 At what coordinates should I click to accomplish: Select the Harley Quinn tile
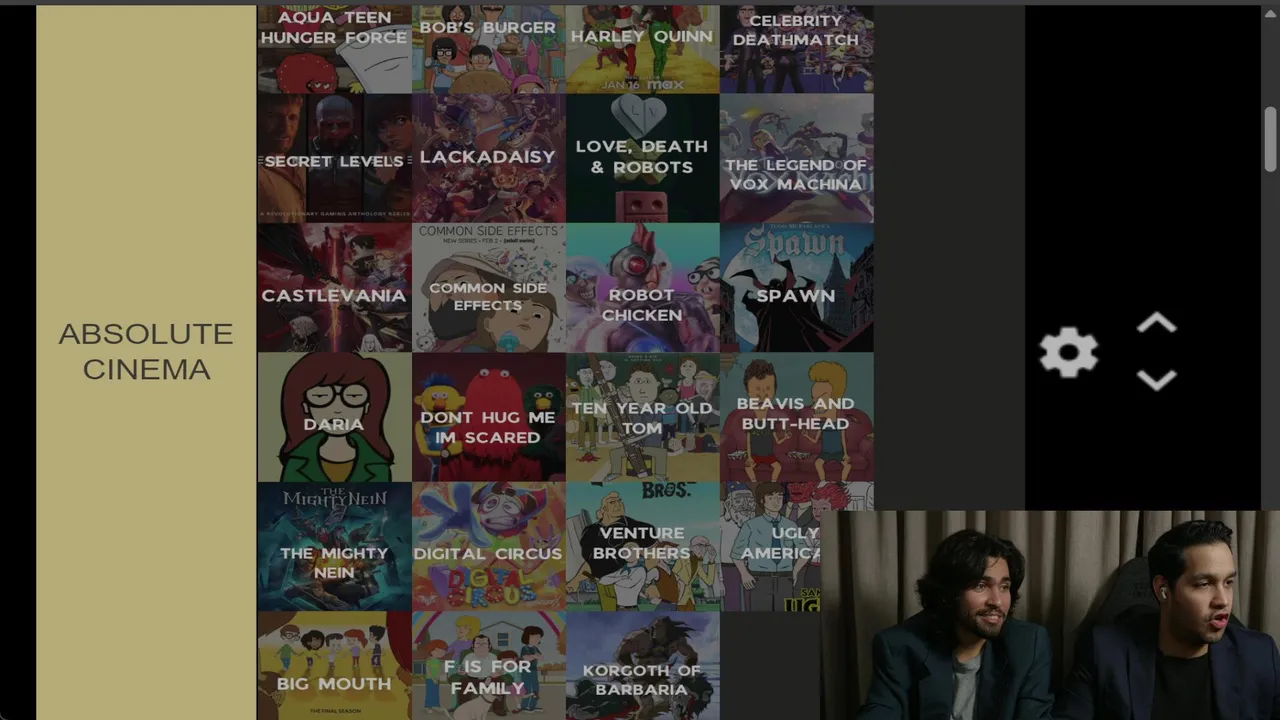click(642, 49)
